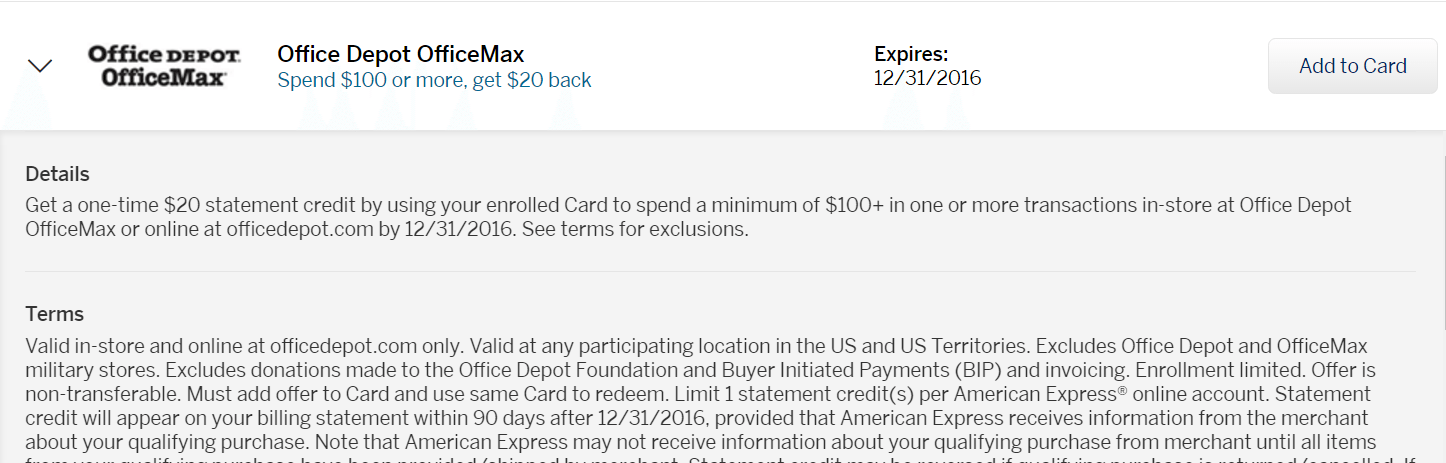The image size is (1446, 463).
Task: Click the Terms section heading
Action: [x=54, y=314]
